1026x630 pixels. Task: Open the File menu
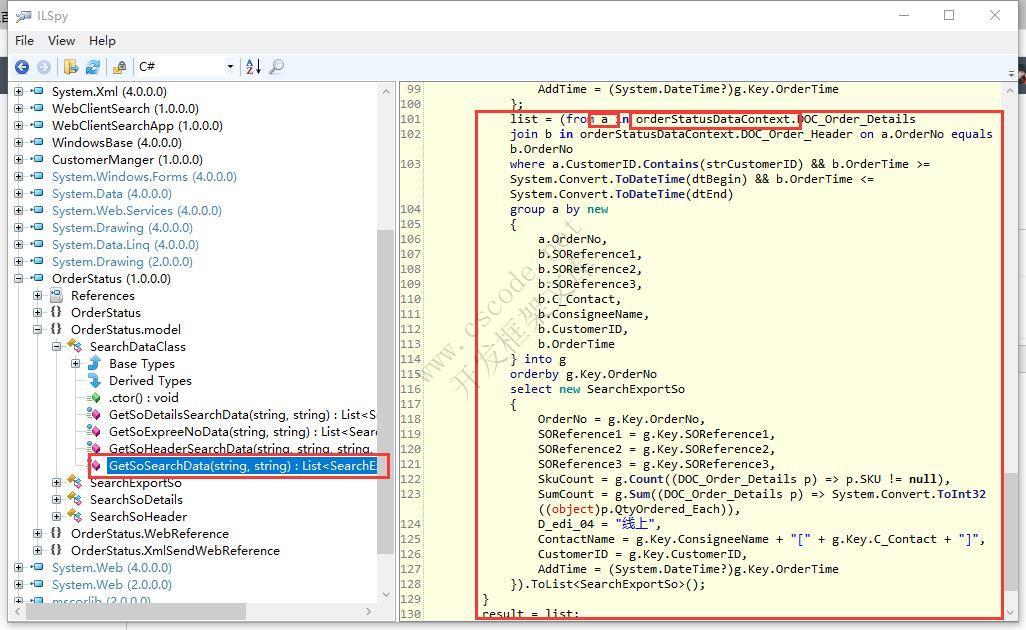(25, 41)
